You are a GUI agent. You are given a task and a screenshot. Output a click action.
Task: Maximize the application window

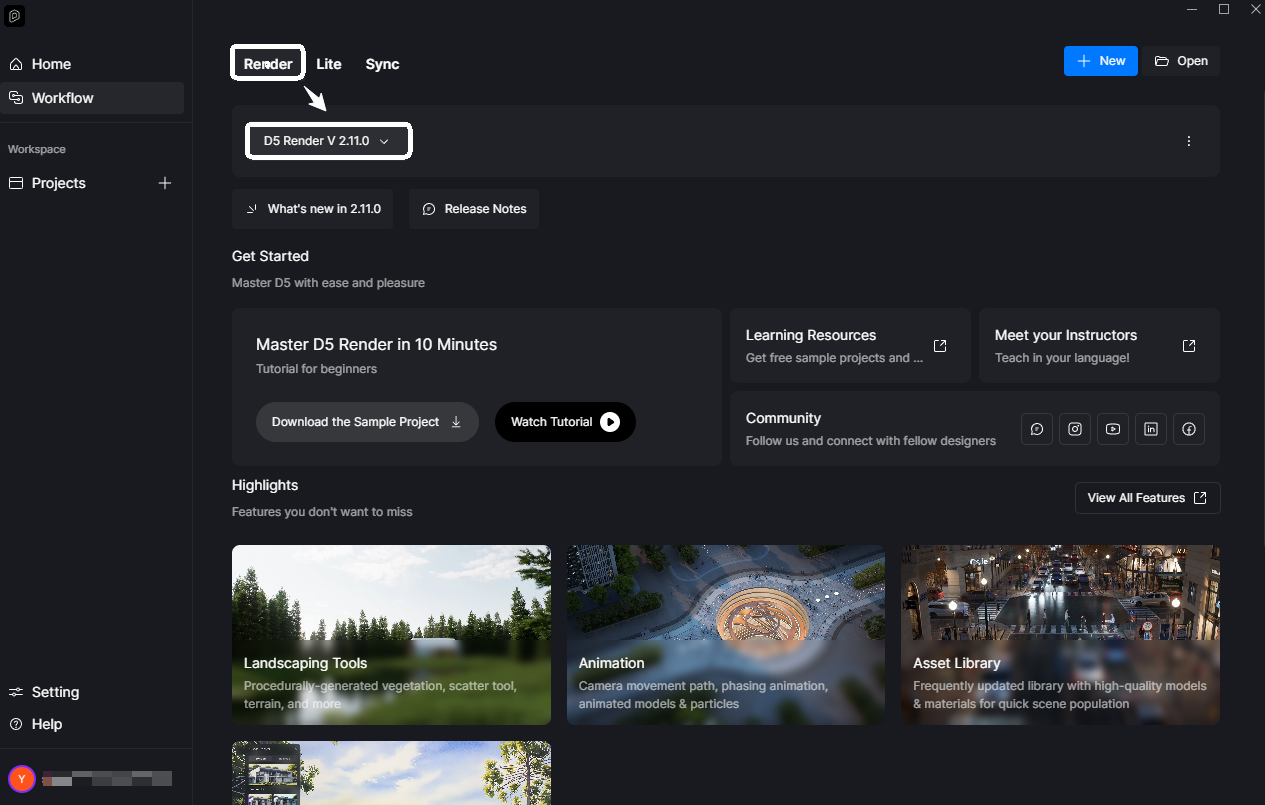pyautogui.click(x=1224, y=9)
